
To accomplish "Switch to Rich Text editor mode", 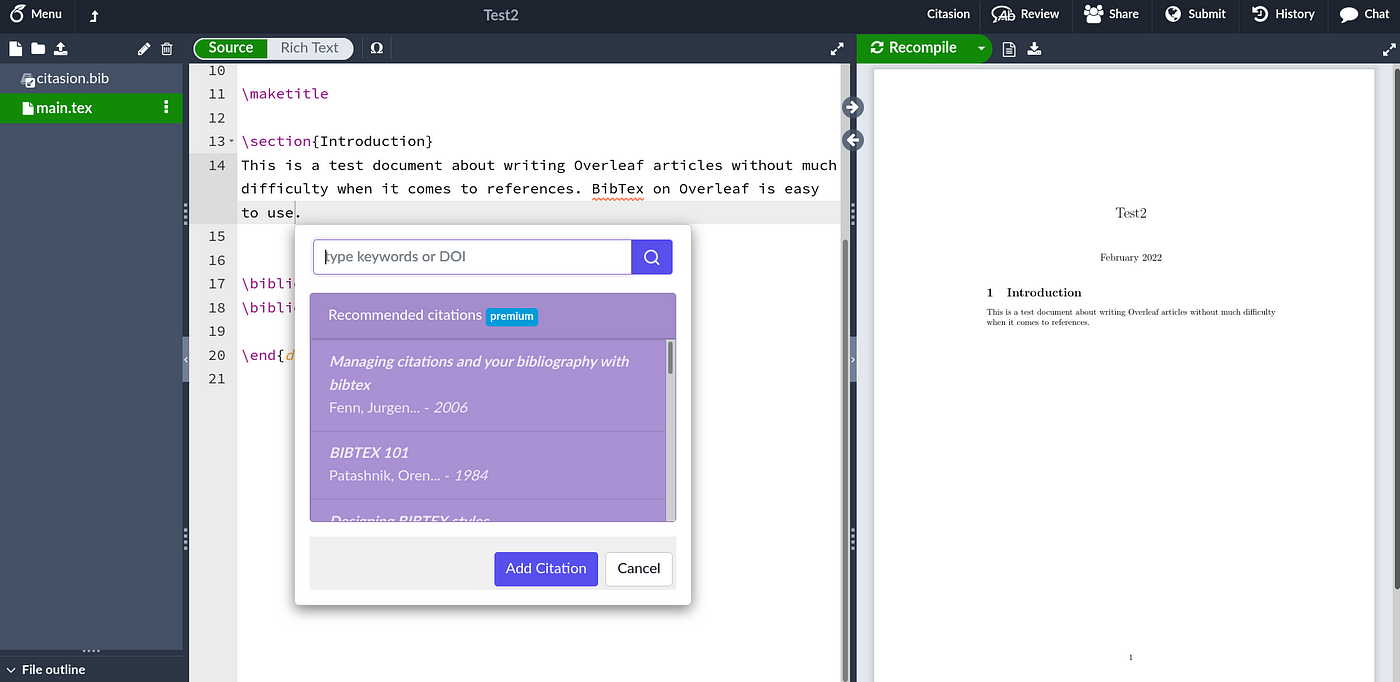I will coord(310,48).
